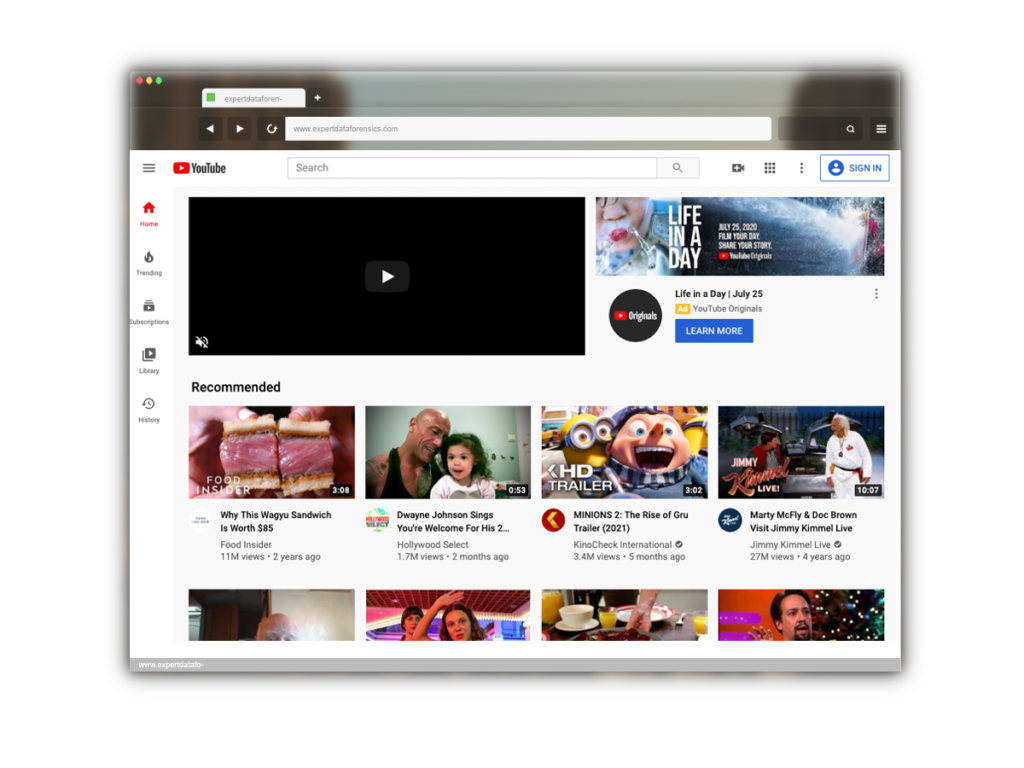Open the Life in a Day banner

740,236
